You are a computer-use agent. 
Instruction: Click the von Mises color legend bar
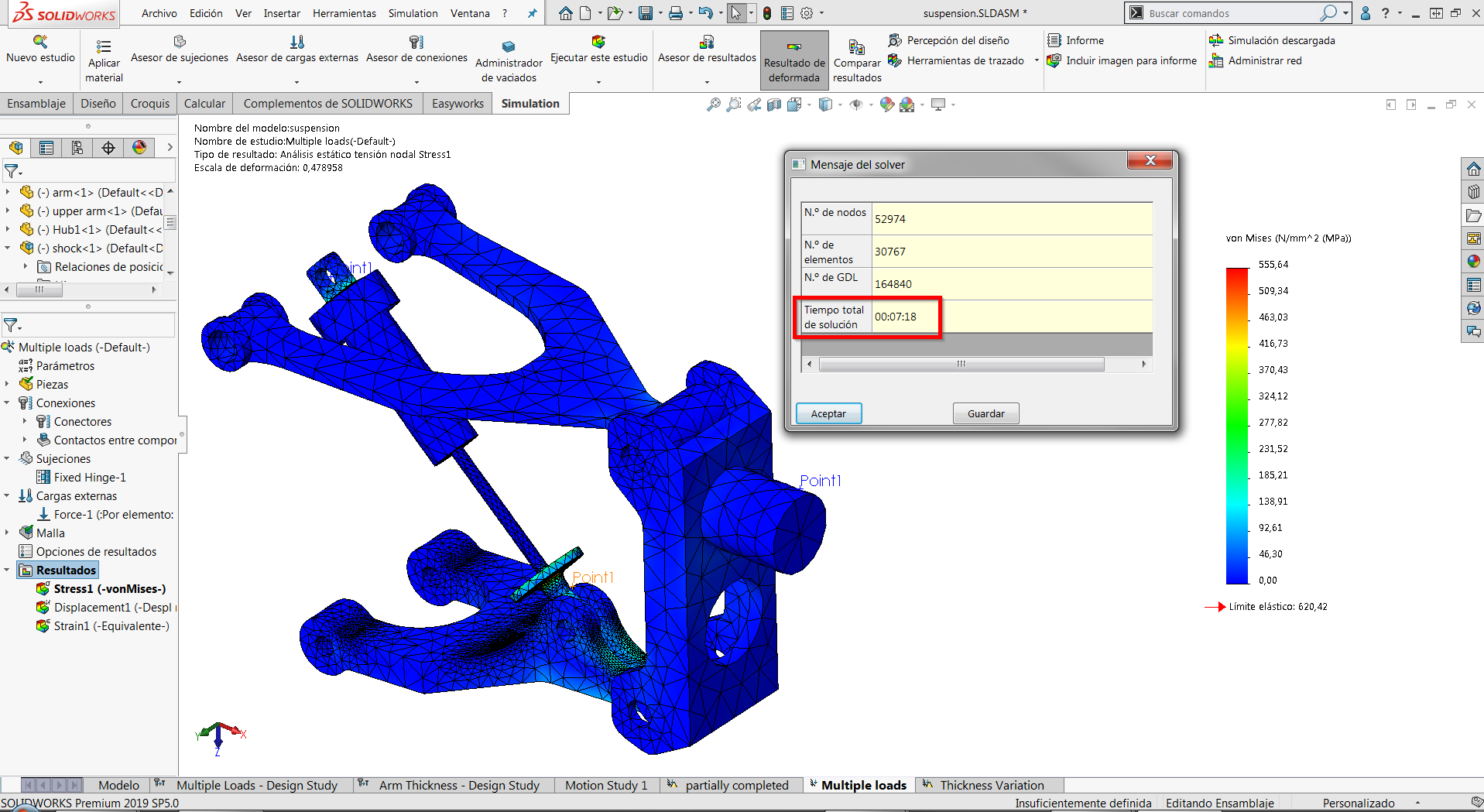(x=1237, y=426)
